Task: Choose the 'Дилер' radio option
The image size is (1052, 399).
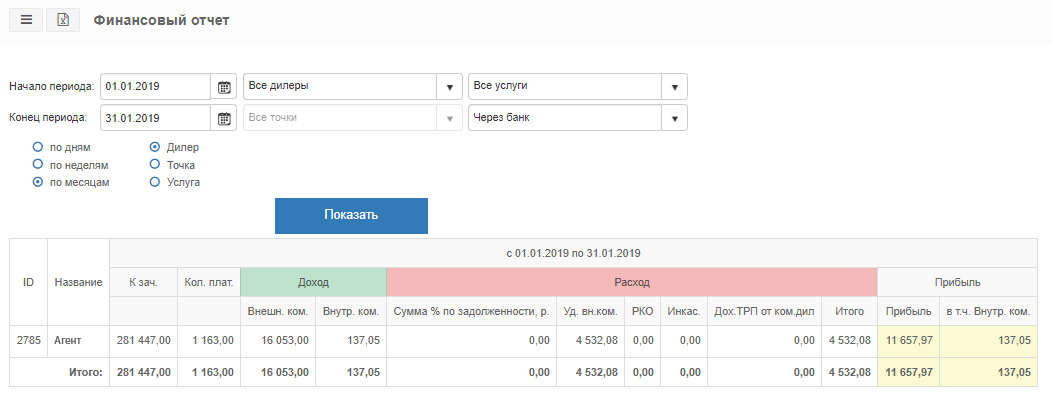Action: (155, 148)
